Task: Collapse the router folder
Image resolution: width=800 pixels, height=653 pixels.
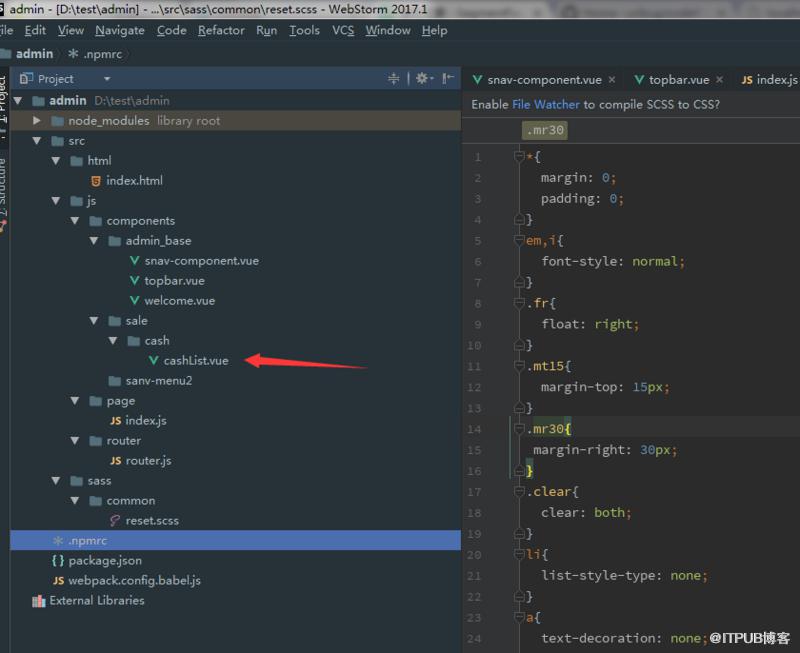Action: coord(75,440)
